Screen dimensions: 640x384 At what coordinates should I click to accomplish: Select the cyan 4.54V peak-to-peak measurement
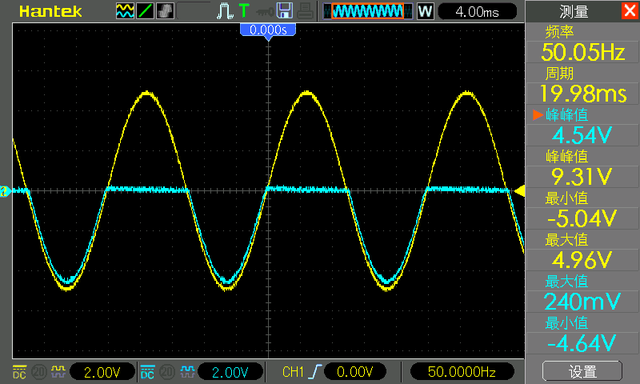[x=582, y=135]
